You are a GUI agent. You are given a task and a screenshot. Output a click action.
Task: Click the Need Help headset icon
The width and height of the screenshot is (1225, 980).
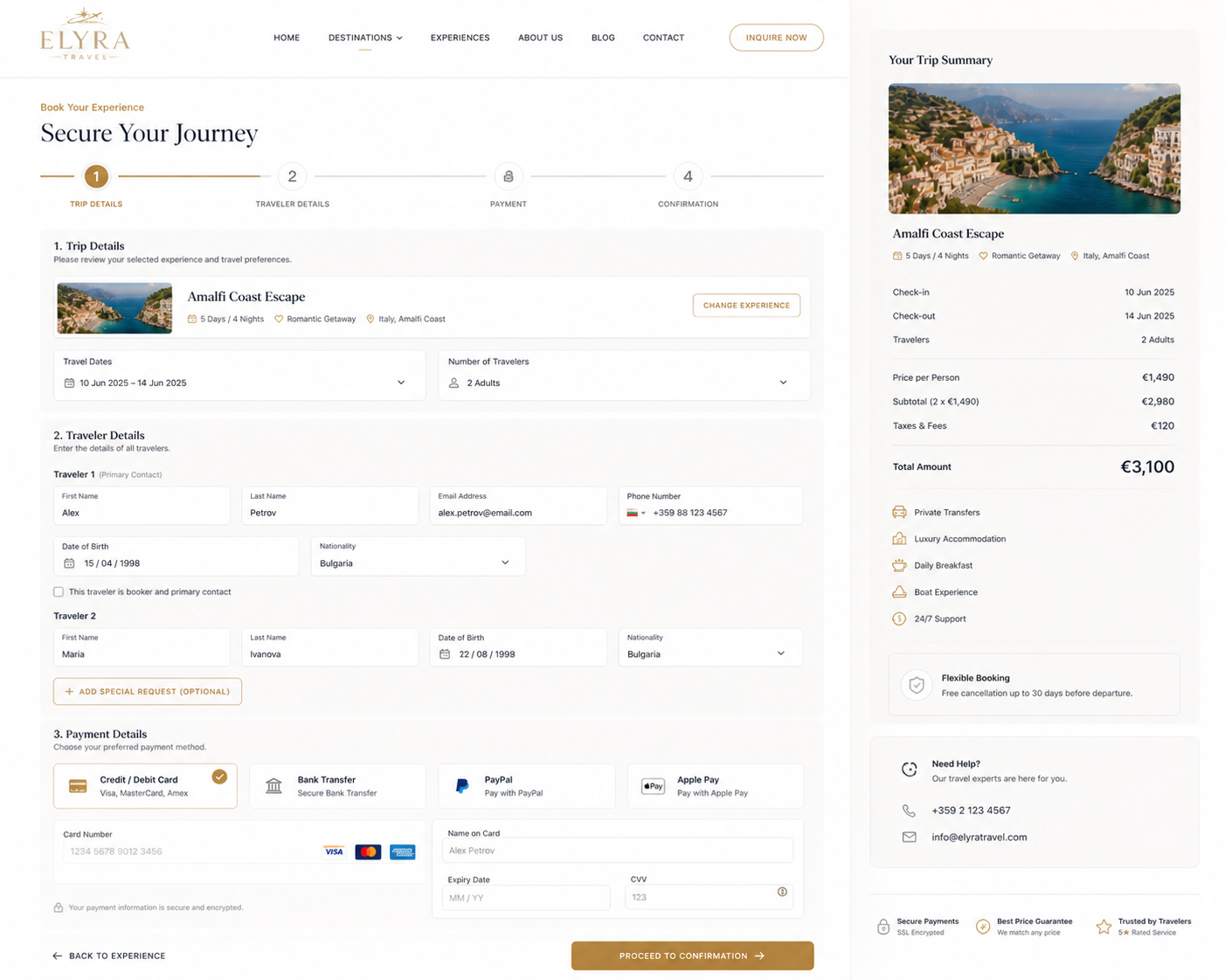coord(910,770)
